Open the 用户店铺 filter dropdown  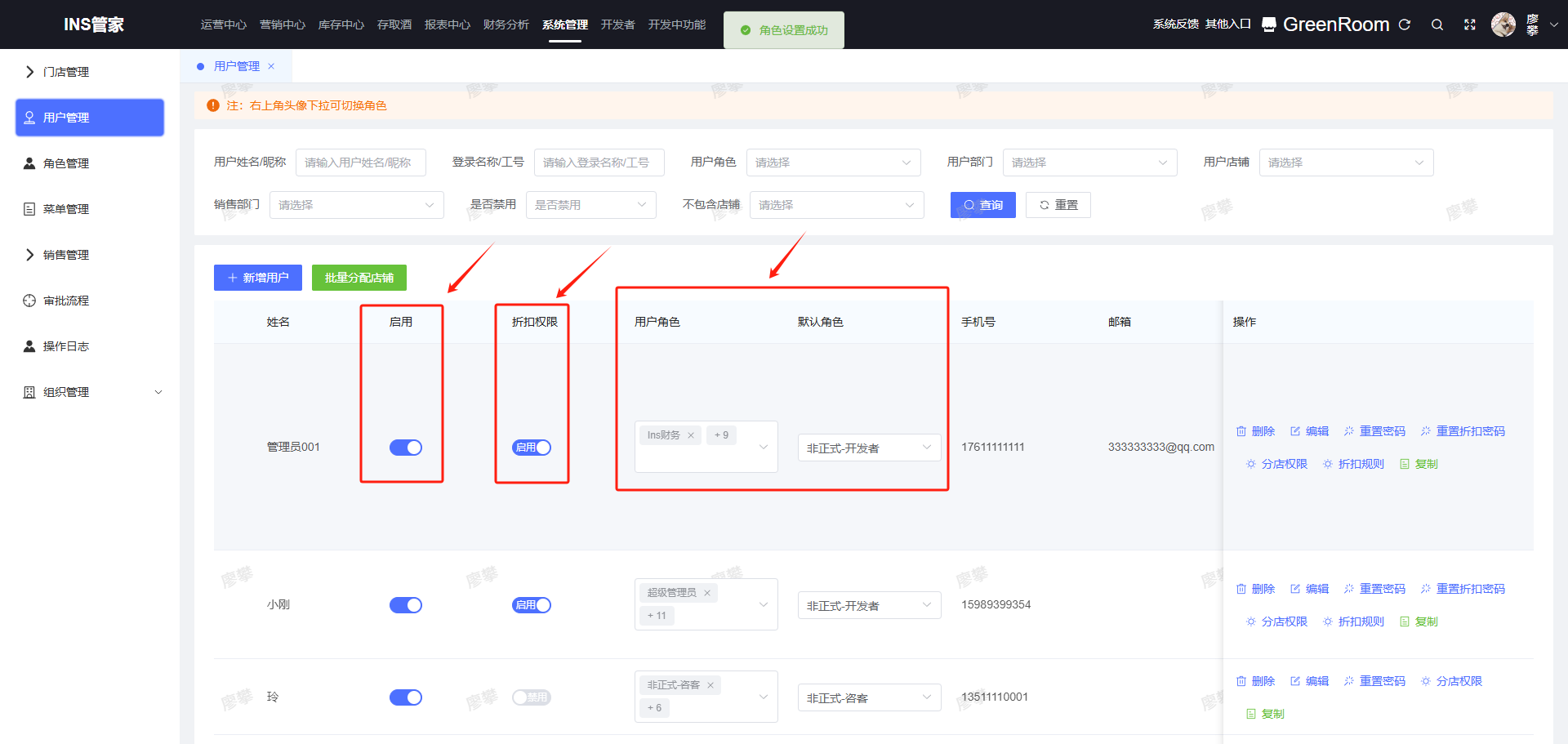click(1347, 163)
